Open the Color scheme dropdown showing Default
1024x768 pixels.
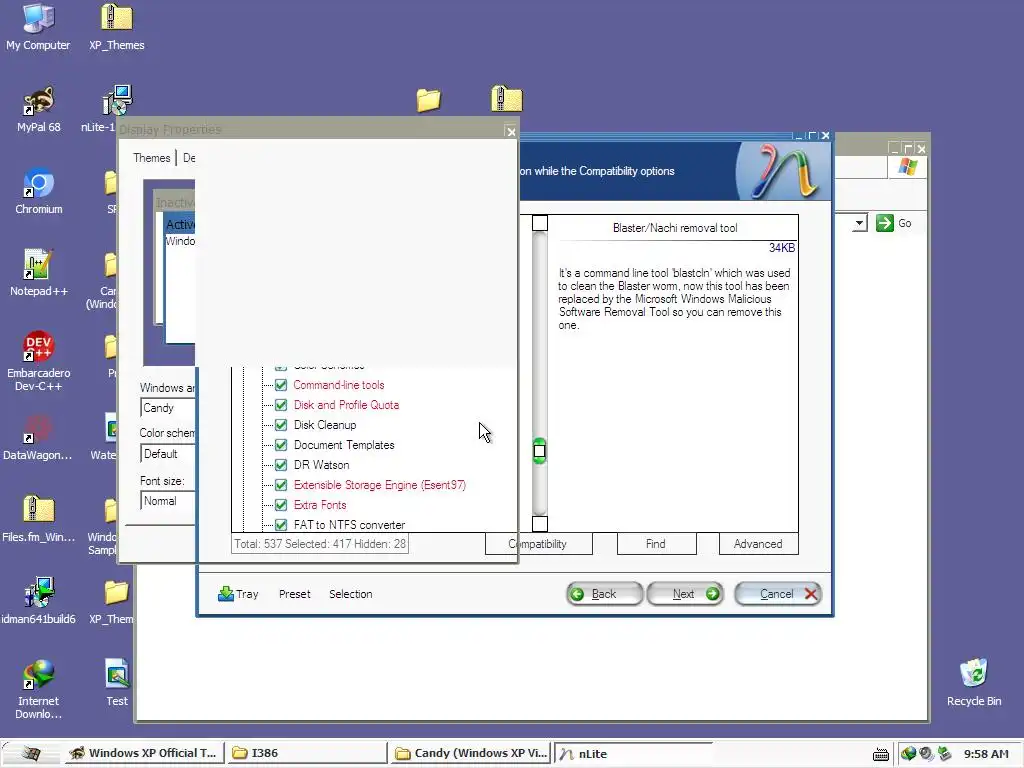click(167, 454)
